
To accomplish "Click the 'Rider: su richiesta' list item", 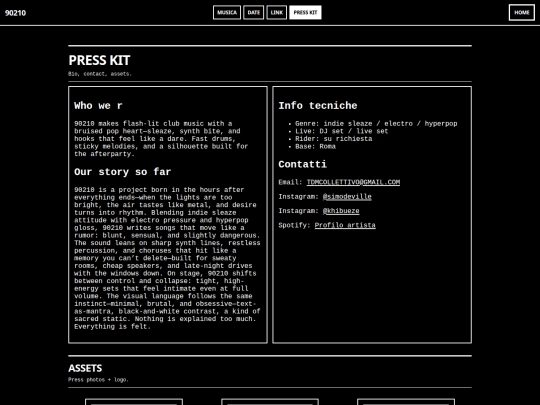I will click(x=333, y=139).
